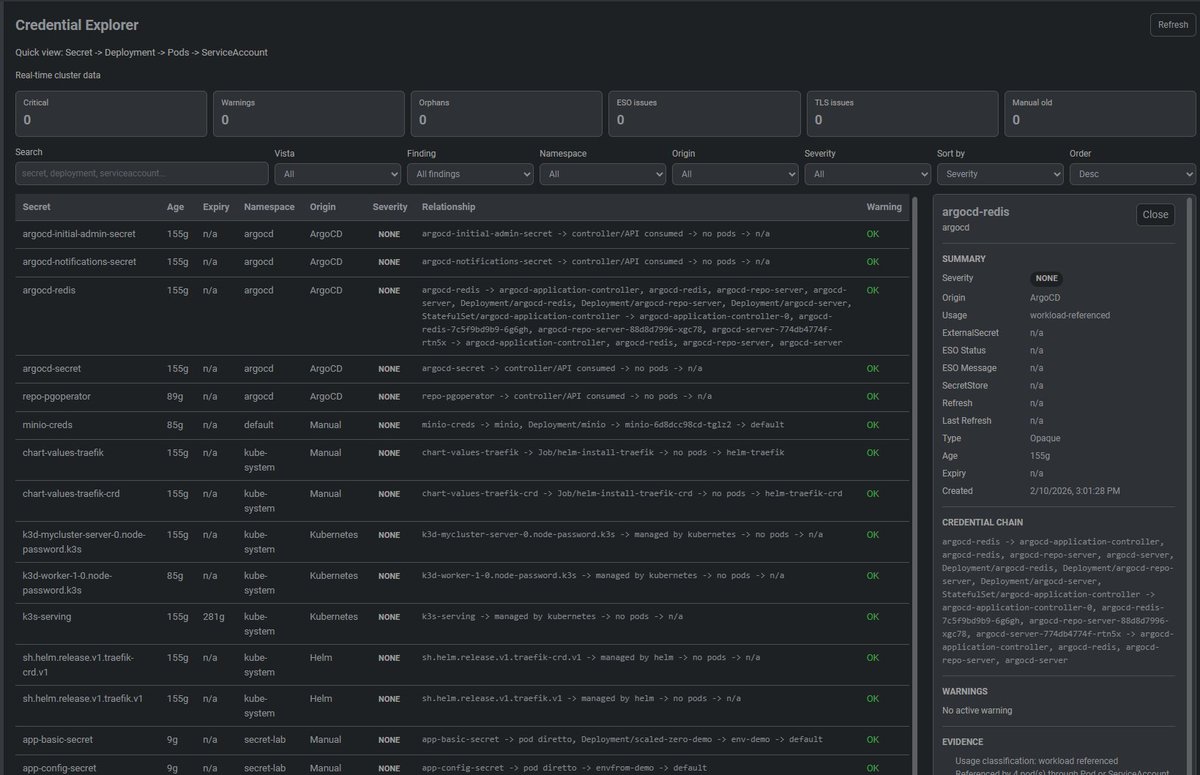This screenshot has height=775, width=1200.
Task: Click the Warning column header
Action: (x=884, y=207)
